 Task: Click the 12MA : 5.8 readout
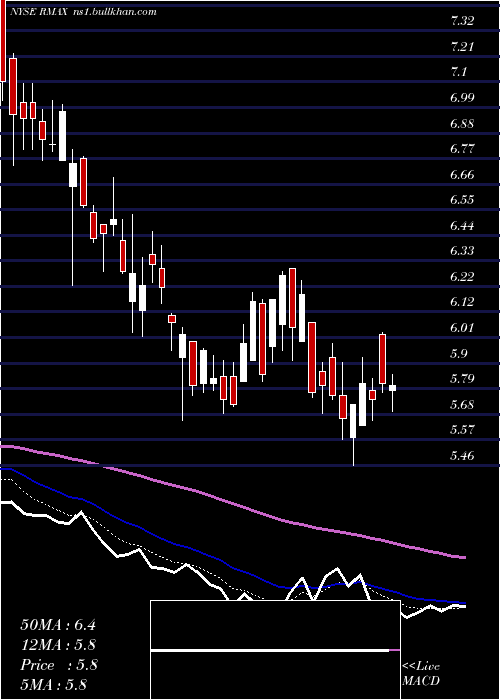pyautogui.click(x=58, y=645)
